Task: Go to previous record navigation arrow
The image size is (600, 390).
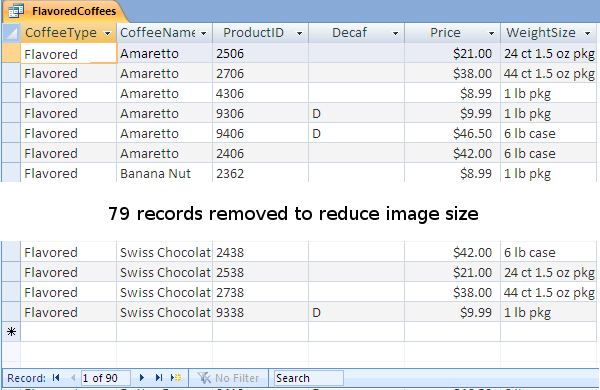Action: tap(73, 378)
